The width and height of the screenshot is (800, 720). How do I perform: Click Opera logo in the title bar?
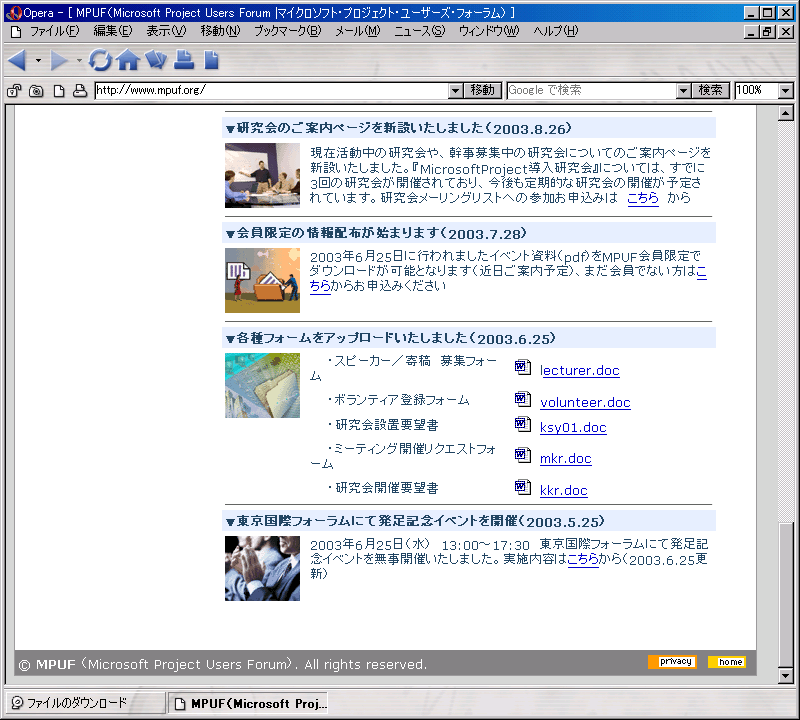click(14, 13)
